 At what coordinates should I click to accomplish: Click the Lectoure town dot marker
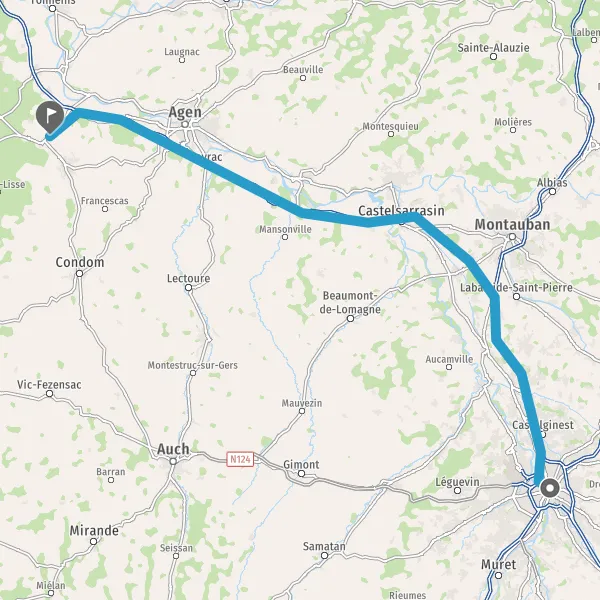tap(188, 288)
